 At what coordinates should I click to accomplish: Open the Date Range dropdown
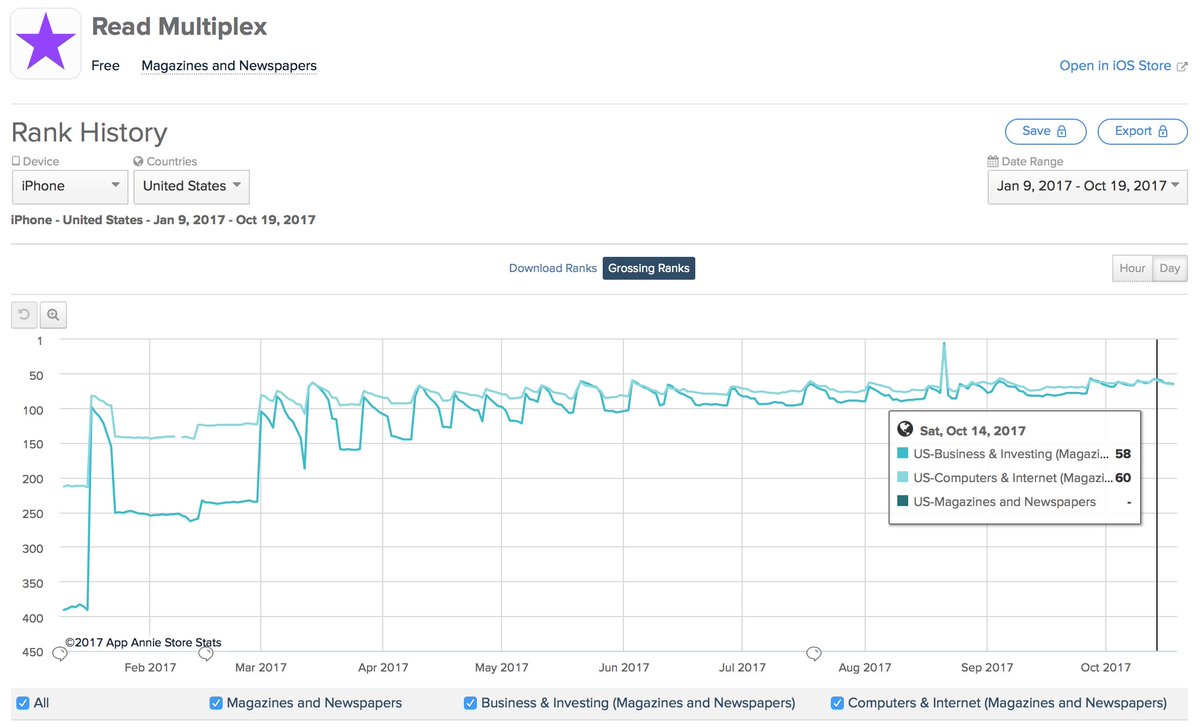coord(1087,186)
